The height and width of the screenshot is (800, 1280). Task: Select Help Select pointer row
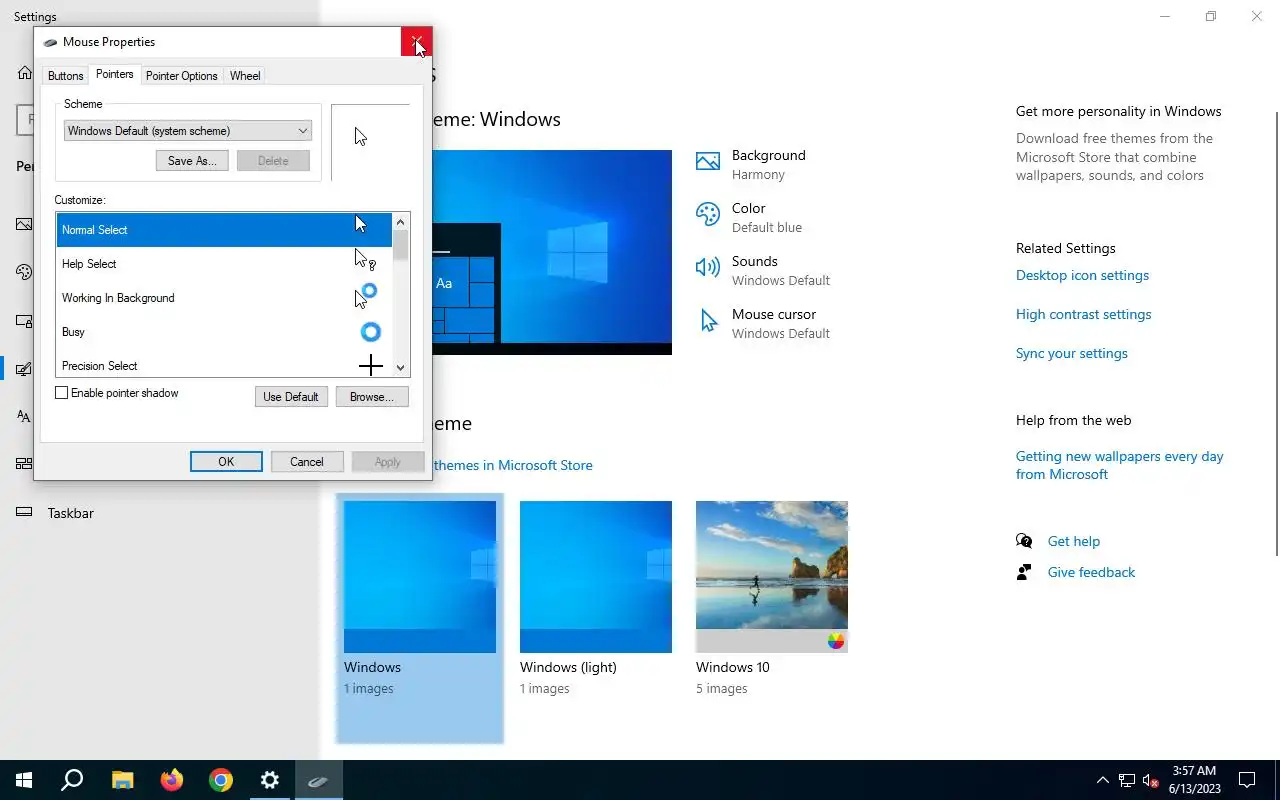pos(224,264)
